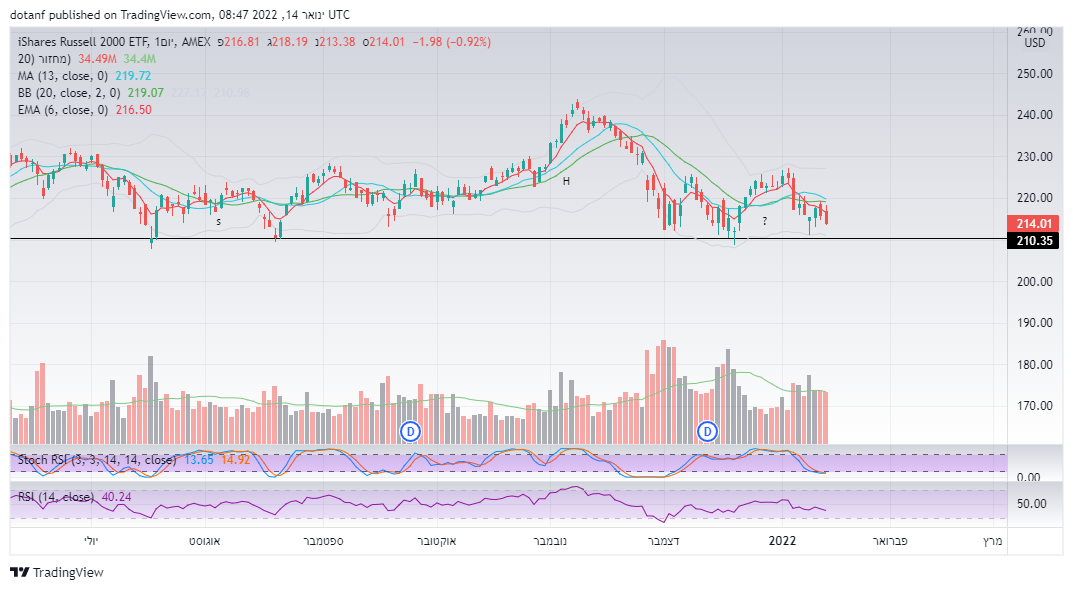Click the low price value 213.38 in legend

click(337, 42)
